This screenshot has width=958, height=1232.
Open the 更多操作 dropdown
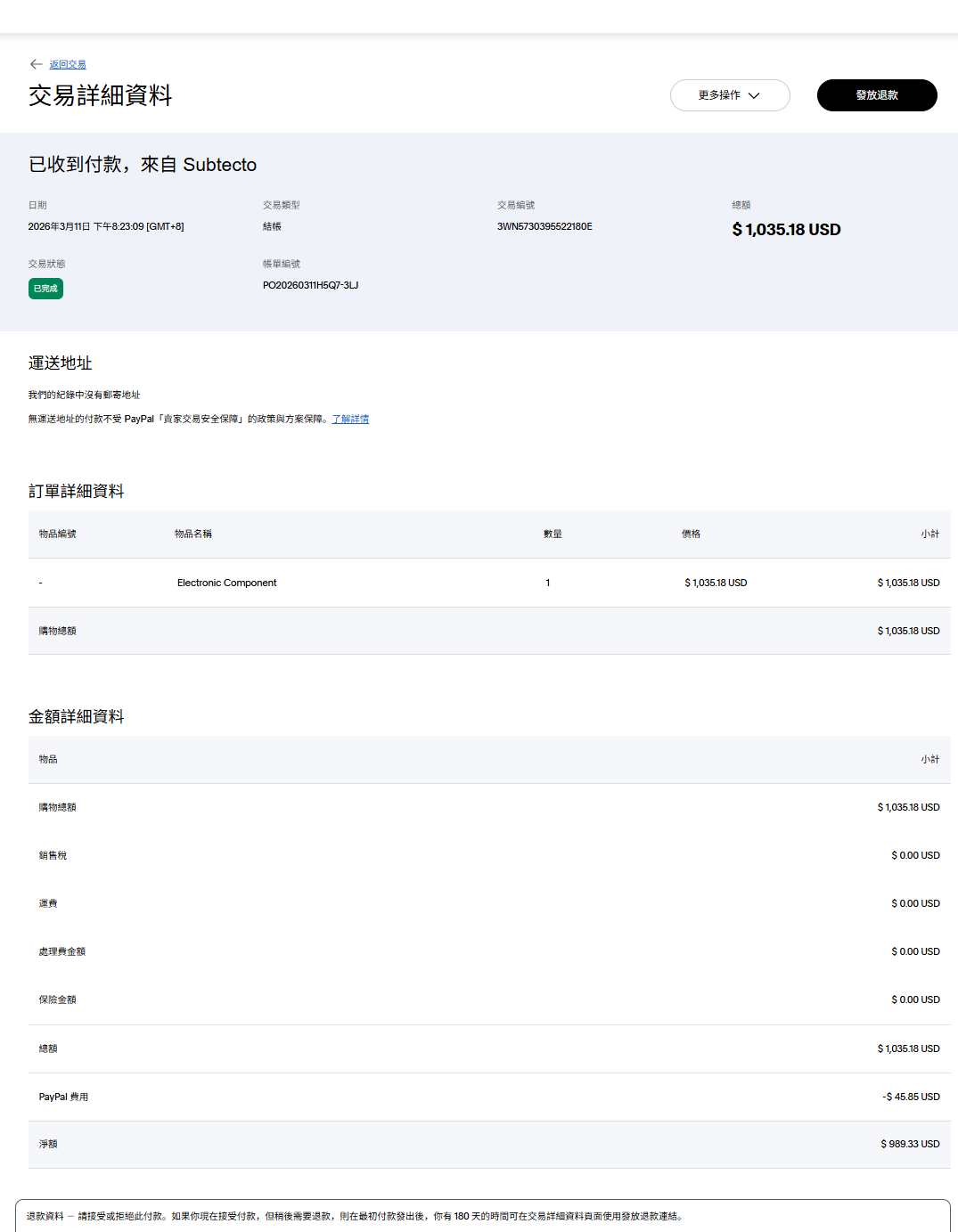click(720, 95)
